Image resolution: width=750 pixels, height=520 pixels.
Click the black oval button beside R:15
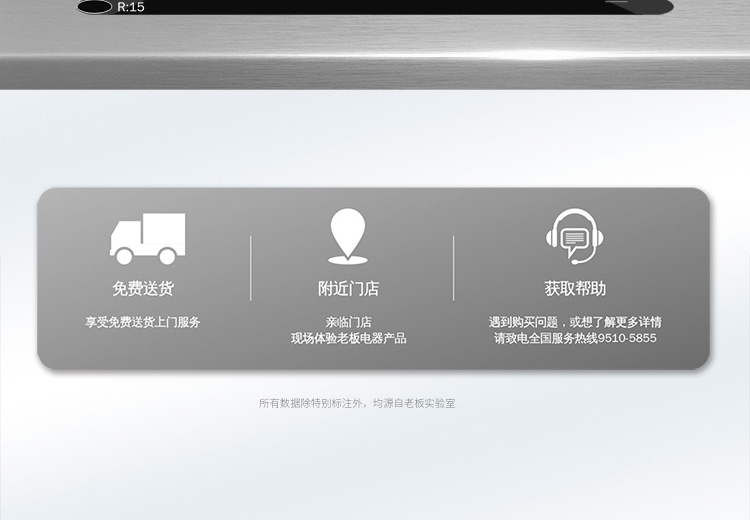tap(94, 7)
